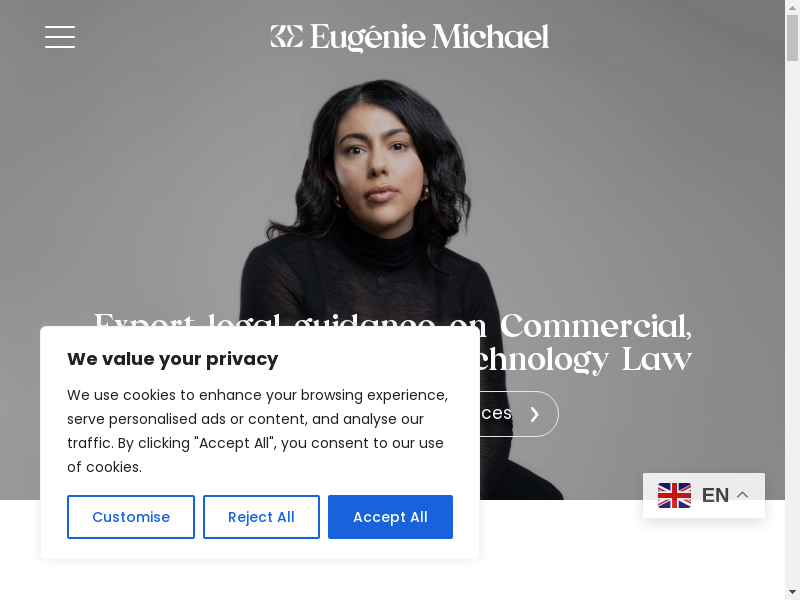800x600 pixels.
Task: Click the empty scrollbar track below thumb
Action: pyautogui.click(x=792, y=321)
